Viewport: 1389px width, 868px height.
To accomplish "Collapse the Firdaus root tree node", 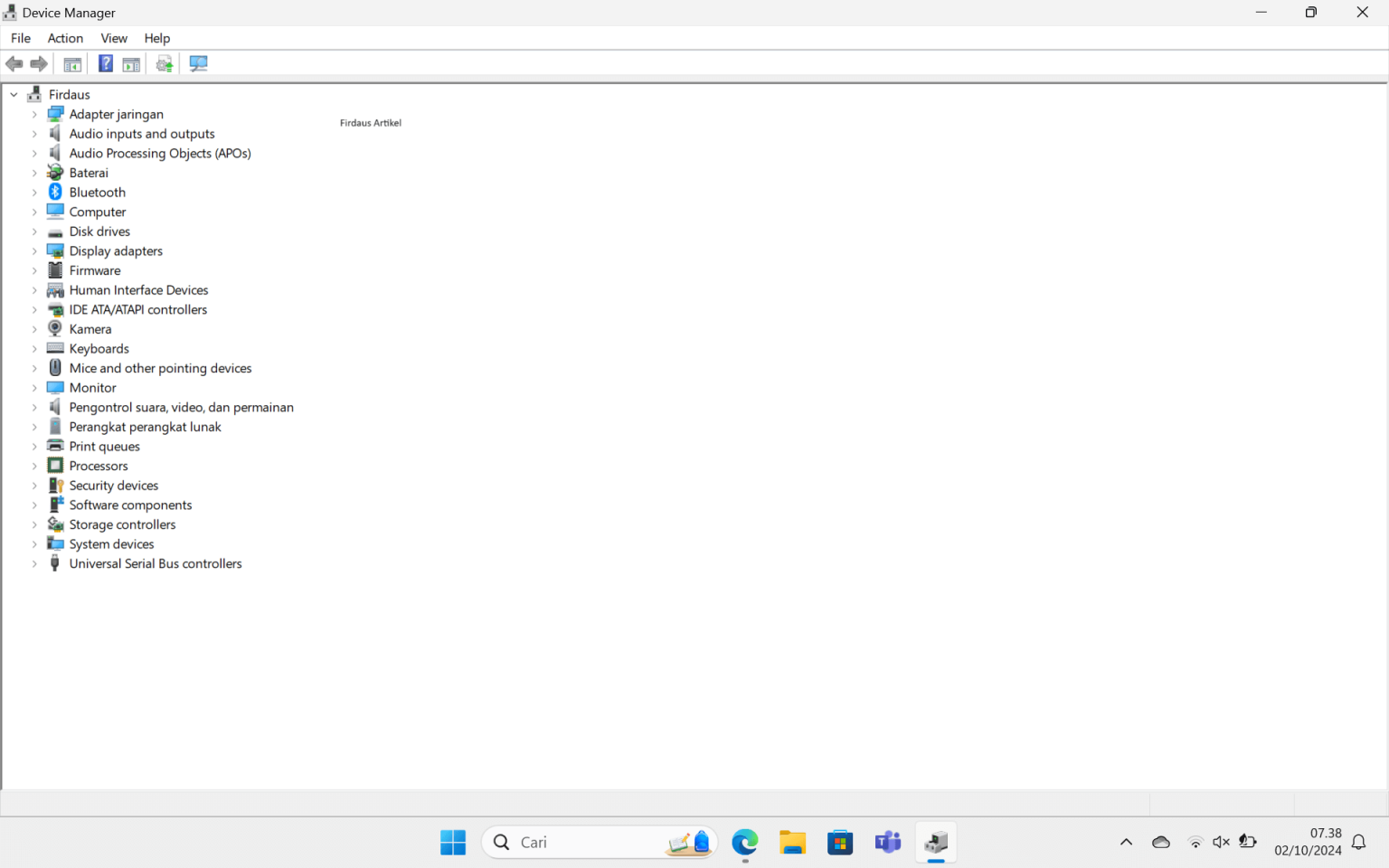I will [x=14, y=94].
